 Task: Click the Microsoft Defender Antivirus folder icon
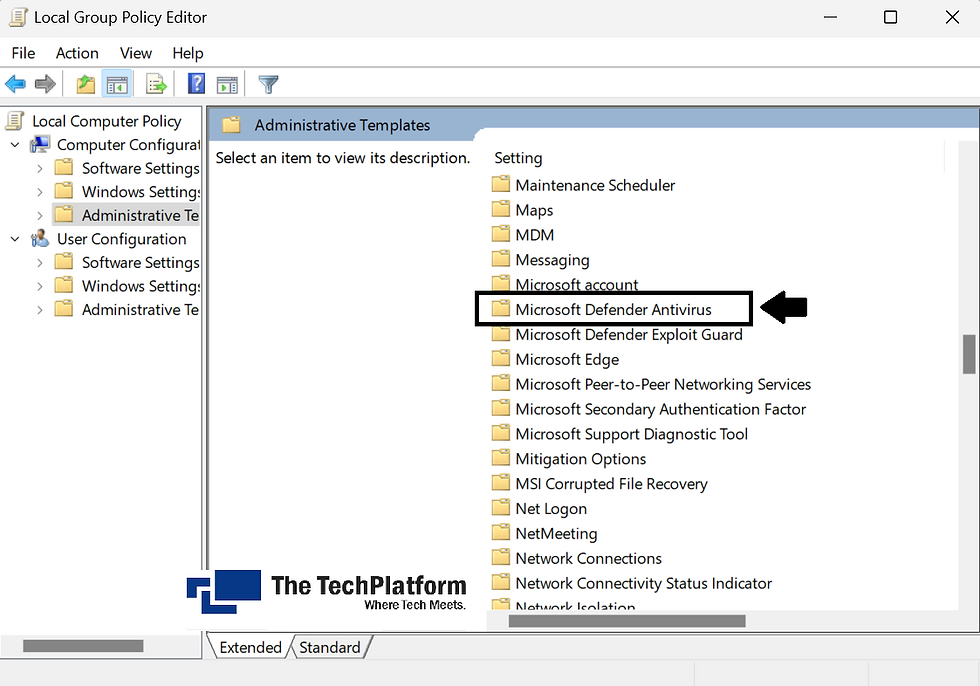(501, 308)
